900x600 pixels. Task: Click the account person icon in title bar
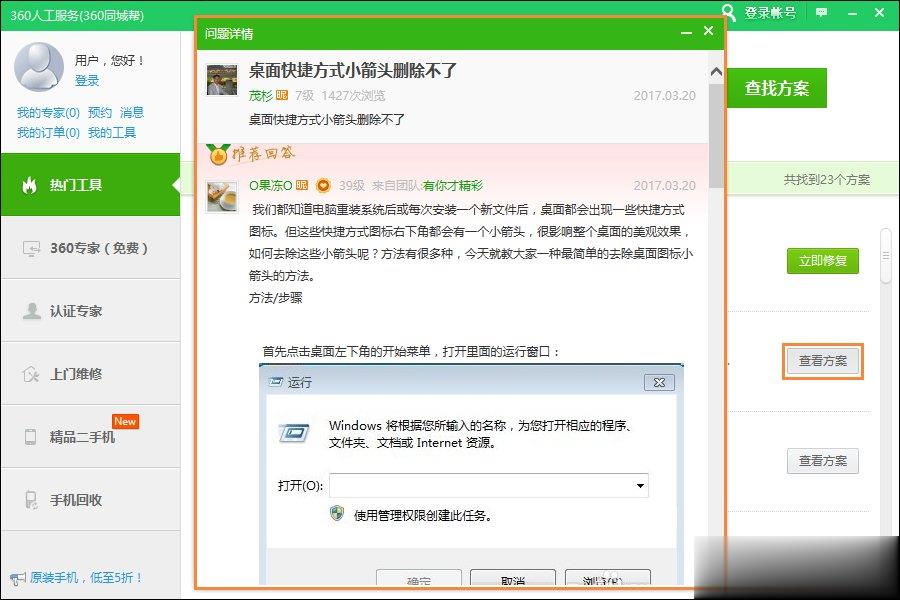(728, 12)
